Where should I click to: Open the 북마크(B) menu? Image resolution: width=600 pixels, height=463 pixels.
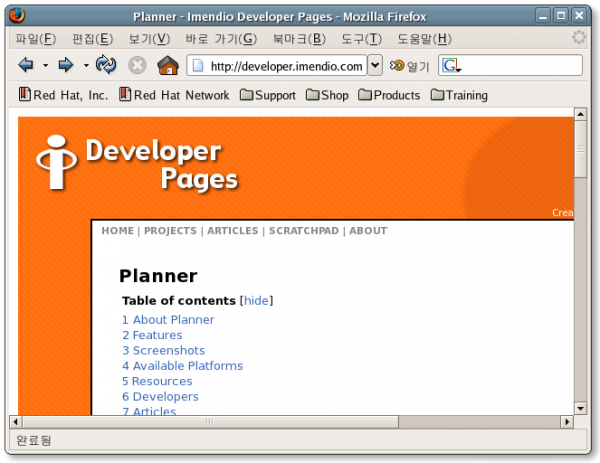(x=299, y=39)
